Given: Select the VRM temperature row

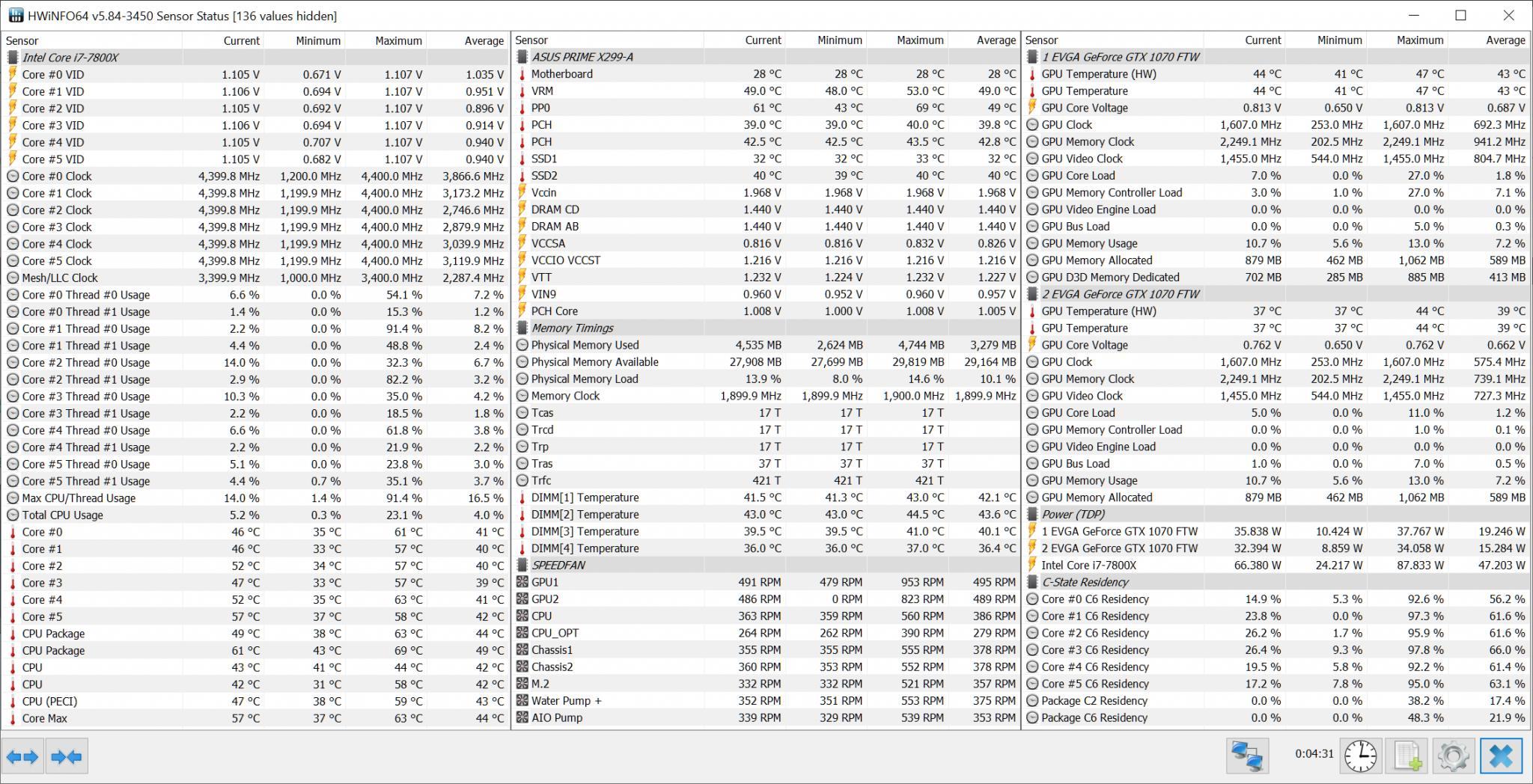Looking at the screenshot, I should coord(766,91).
